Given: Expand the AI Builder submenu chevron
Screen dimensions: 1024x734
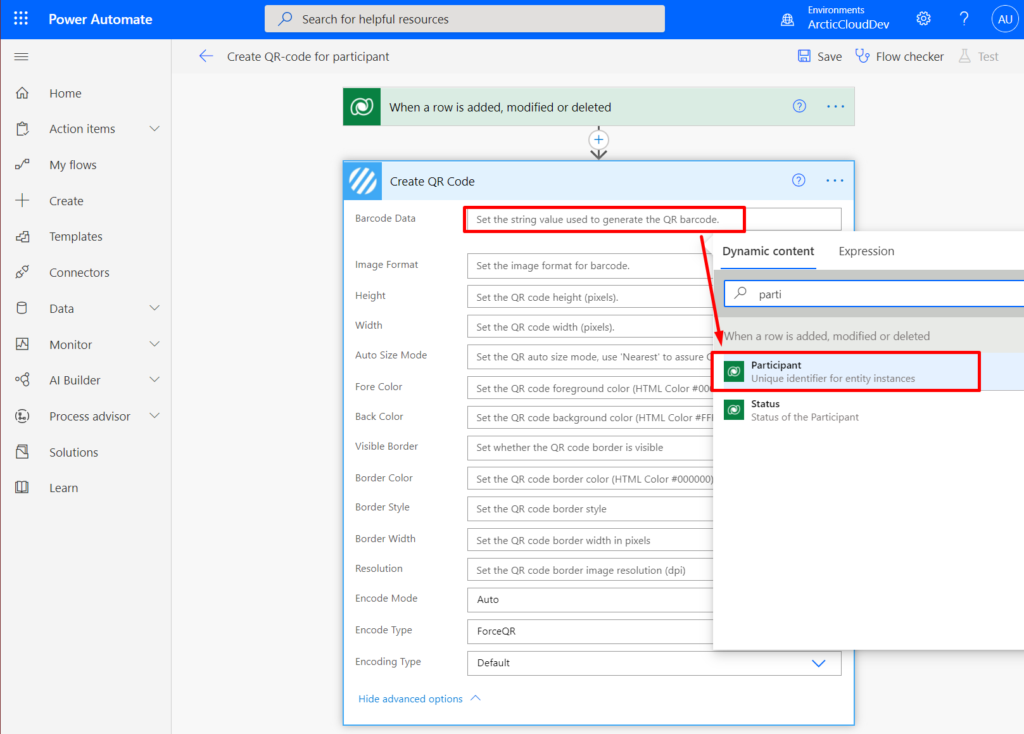Looking at the screenshot, I should (155, 379).
